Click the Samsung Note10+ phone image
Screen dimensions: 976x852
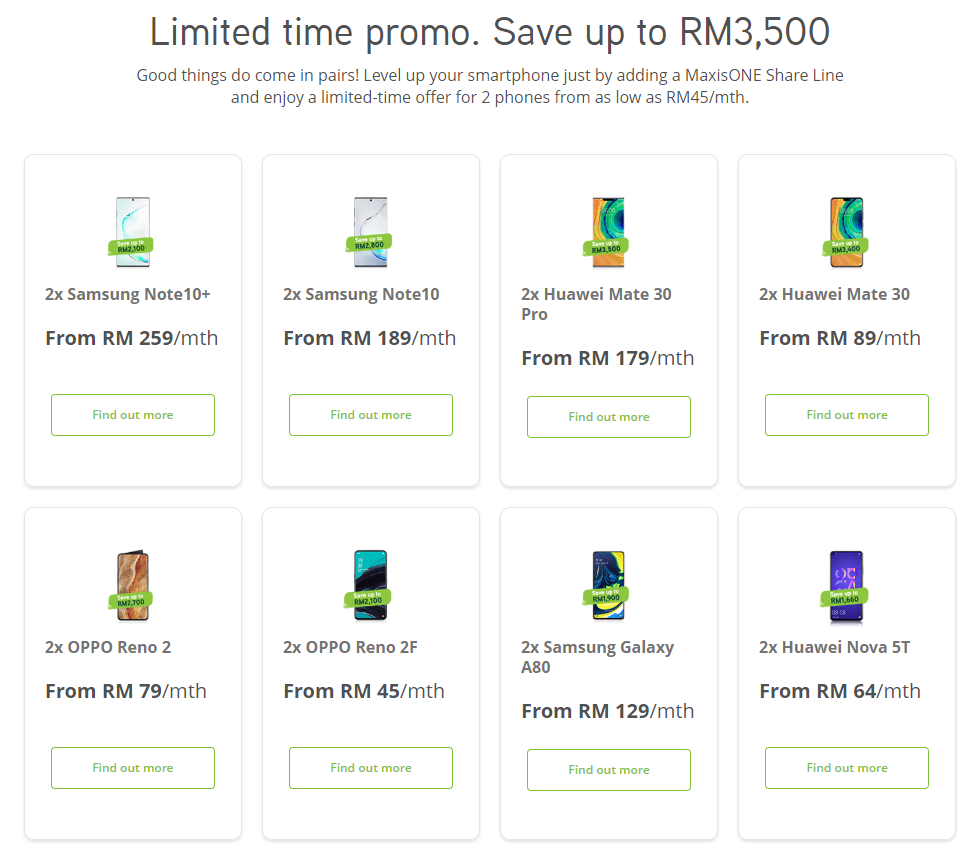point(133,232)
